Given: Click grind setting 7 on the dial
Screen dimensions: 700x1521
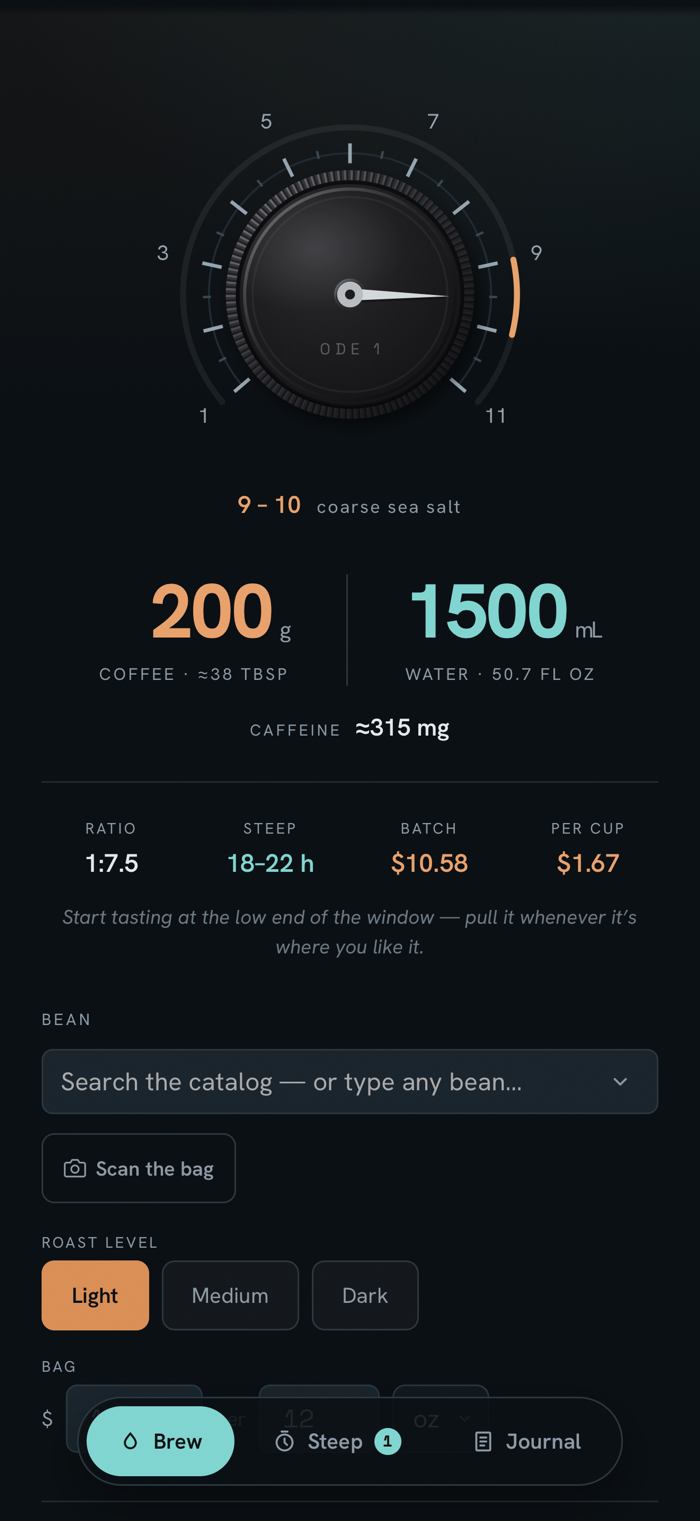Looking at the screenshot, I should tap(433, 122).
